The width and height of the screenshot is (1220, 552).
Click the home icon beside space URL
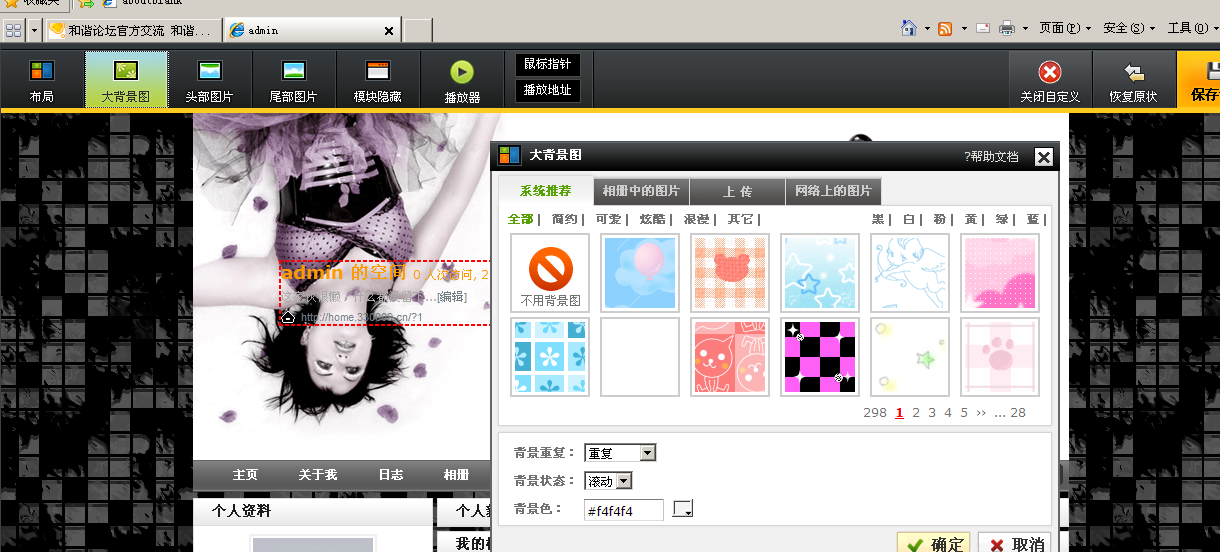point(288,317)
